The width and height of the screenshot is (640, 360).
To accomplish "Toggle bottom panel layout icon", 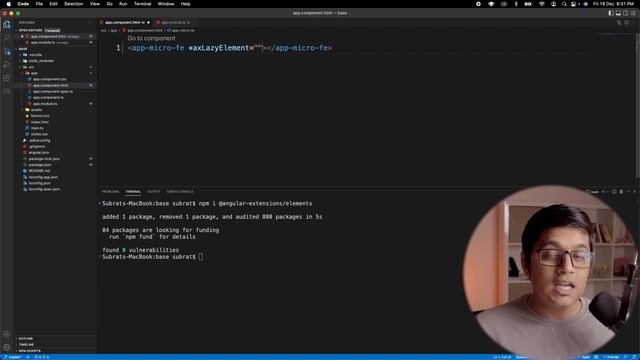I will (618, 13).
